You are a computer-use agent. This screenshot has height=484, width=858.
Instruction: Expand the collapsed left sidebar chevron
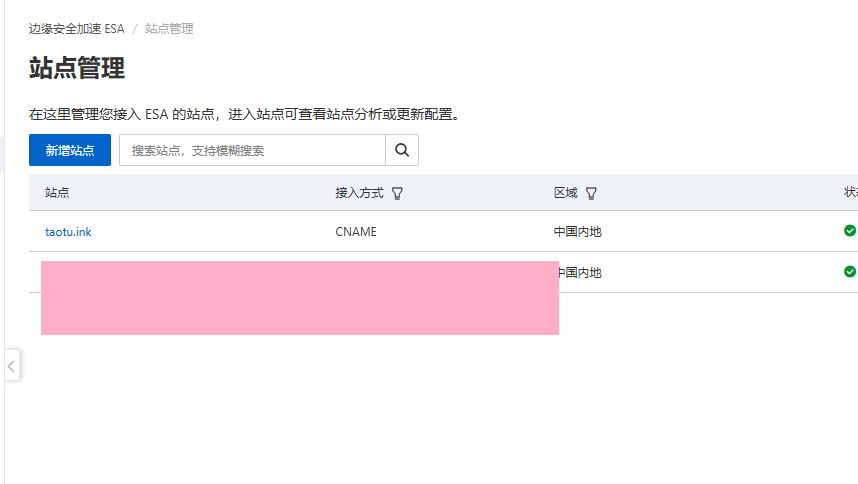[x=11, y=366]
